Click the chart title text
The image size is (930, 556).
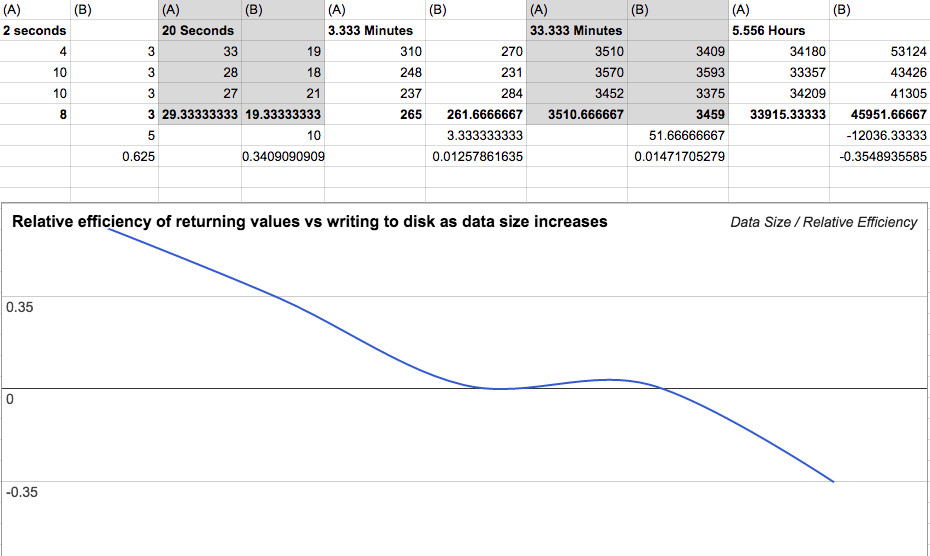309,222
